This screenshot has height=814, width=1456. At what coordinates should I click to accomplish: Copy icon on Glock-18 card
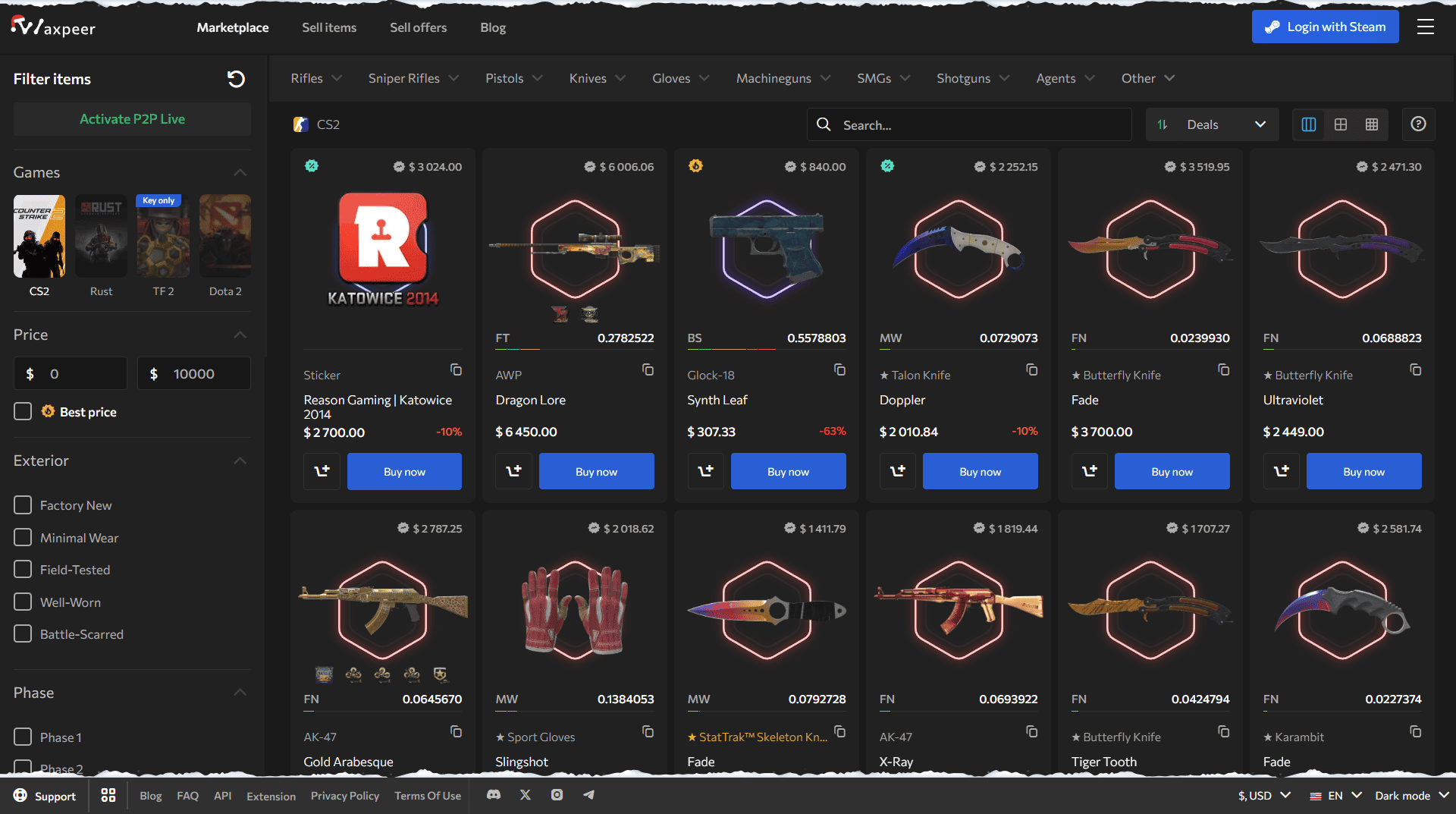tap(839, 369)
